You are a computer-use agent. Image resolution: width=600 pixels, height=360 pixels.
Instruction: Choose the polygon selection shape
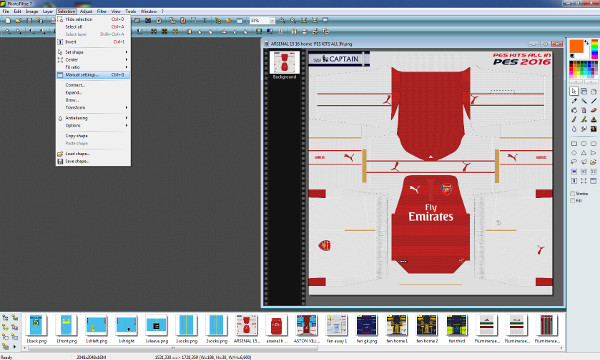584,162
